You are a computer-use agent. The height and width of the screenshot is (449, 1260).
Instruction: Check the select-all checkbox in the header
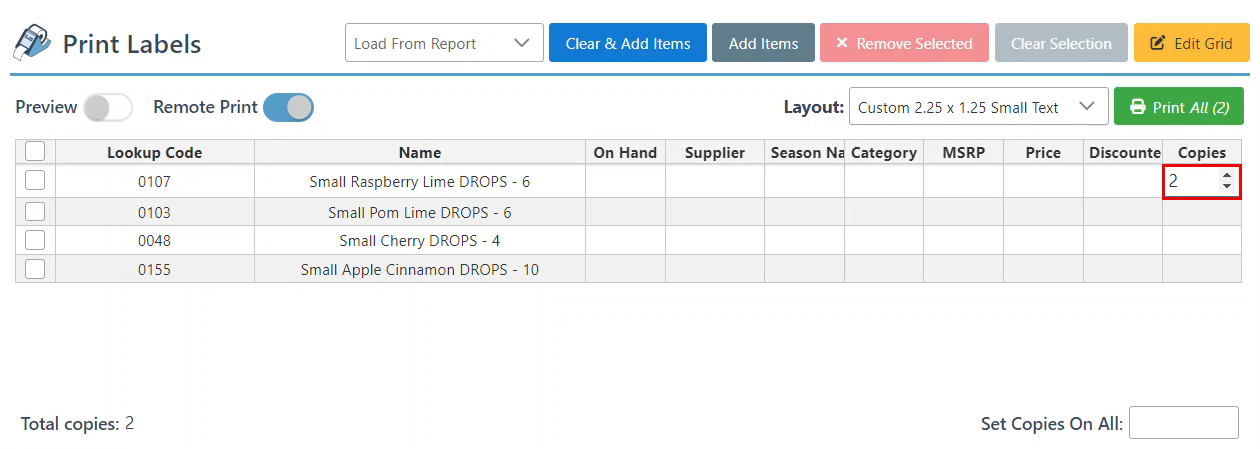[x=35, y=151]
